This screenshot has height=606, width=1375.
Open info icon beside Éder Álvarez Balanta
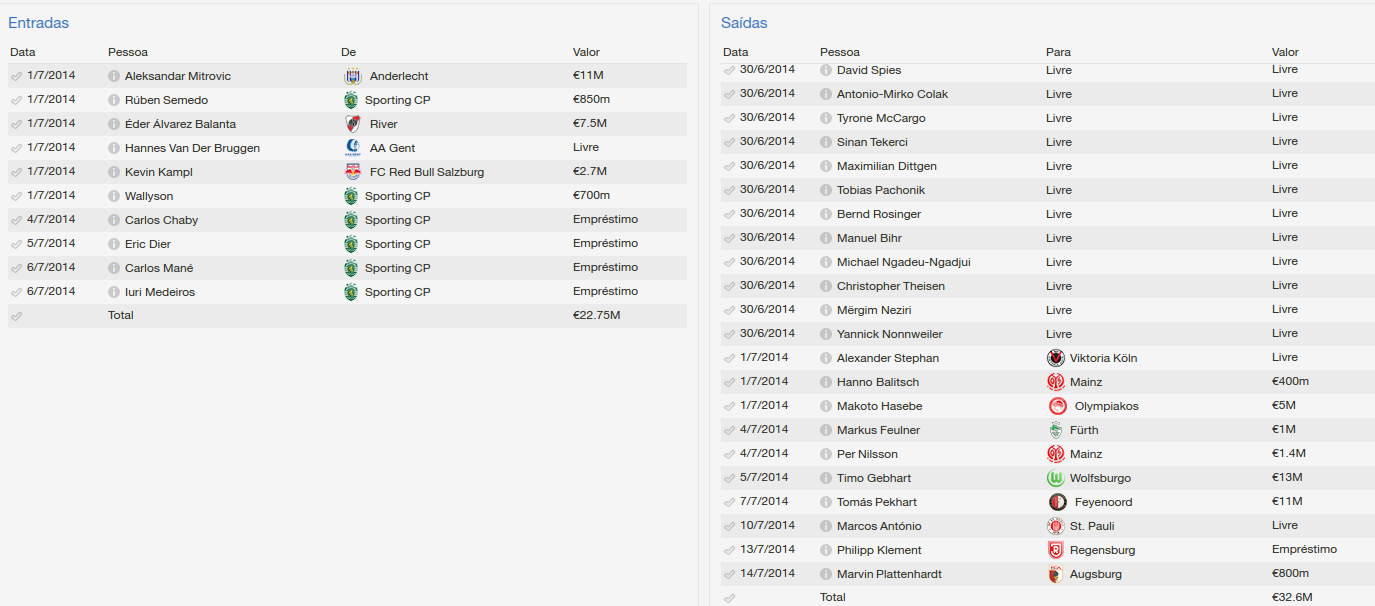(114, 124)
